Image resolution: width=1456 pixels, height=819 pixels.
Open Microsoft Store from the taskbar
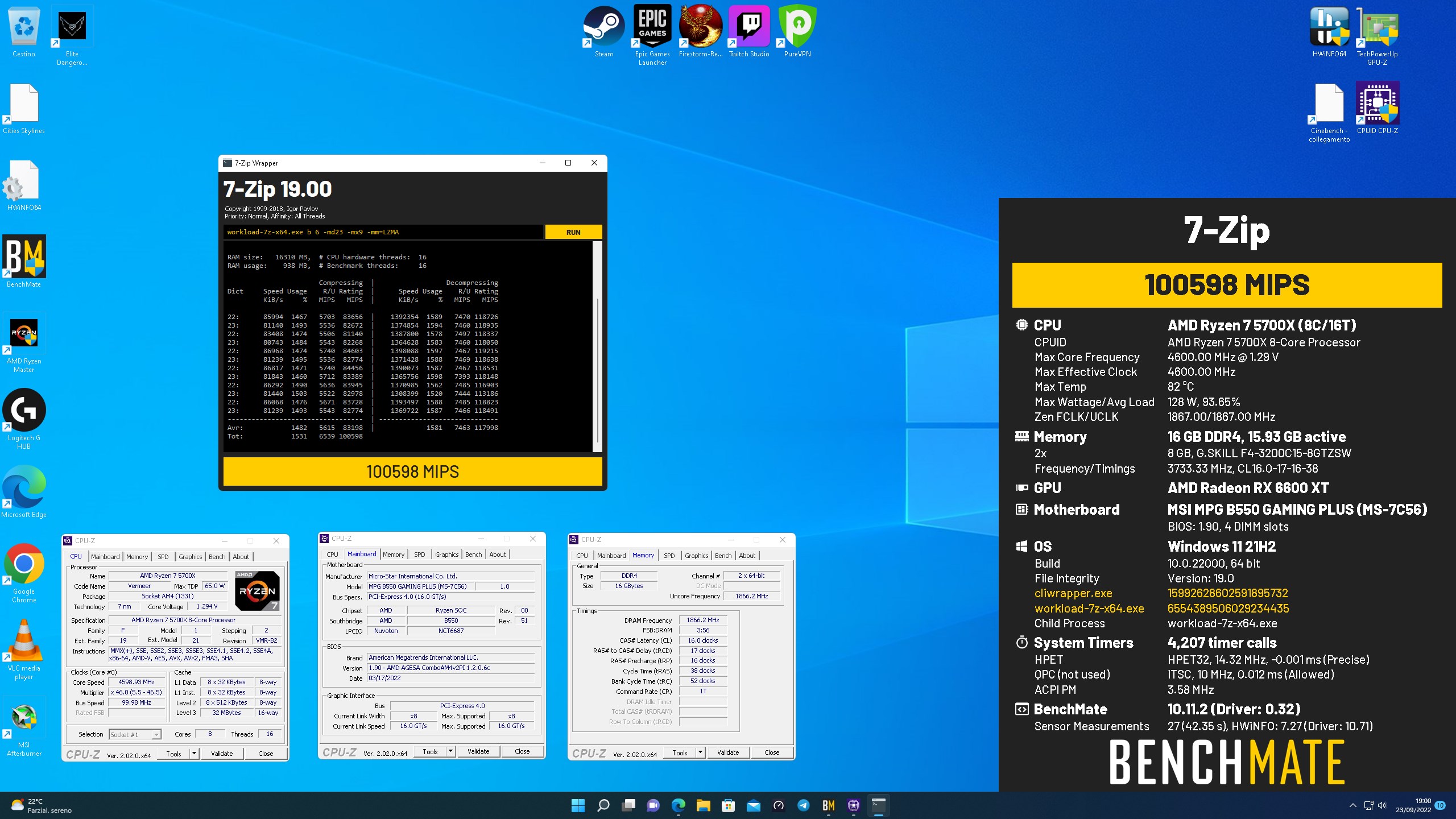tap(728, 805)
